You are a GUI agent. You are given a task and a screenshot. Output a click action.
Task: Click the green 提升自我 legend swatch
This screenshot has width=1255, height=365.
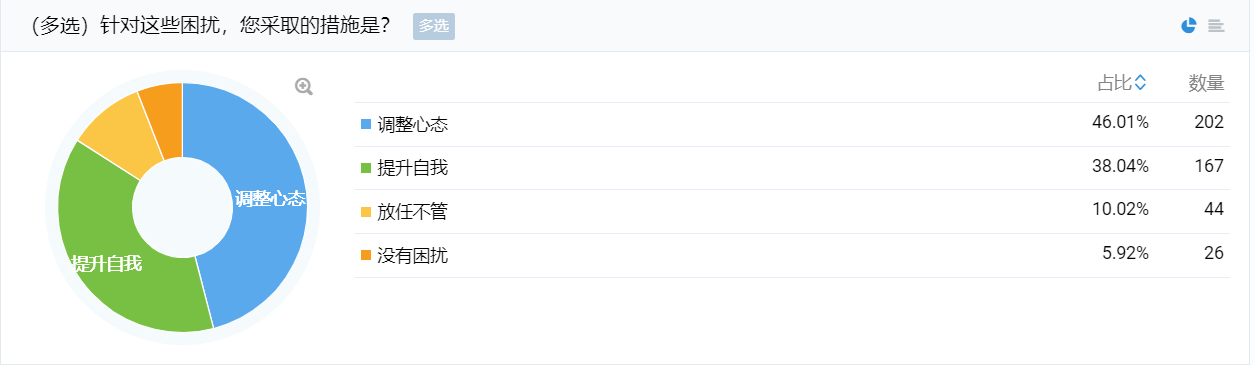click(366, 168)
